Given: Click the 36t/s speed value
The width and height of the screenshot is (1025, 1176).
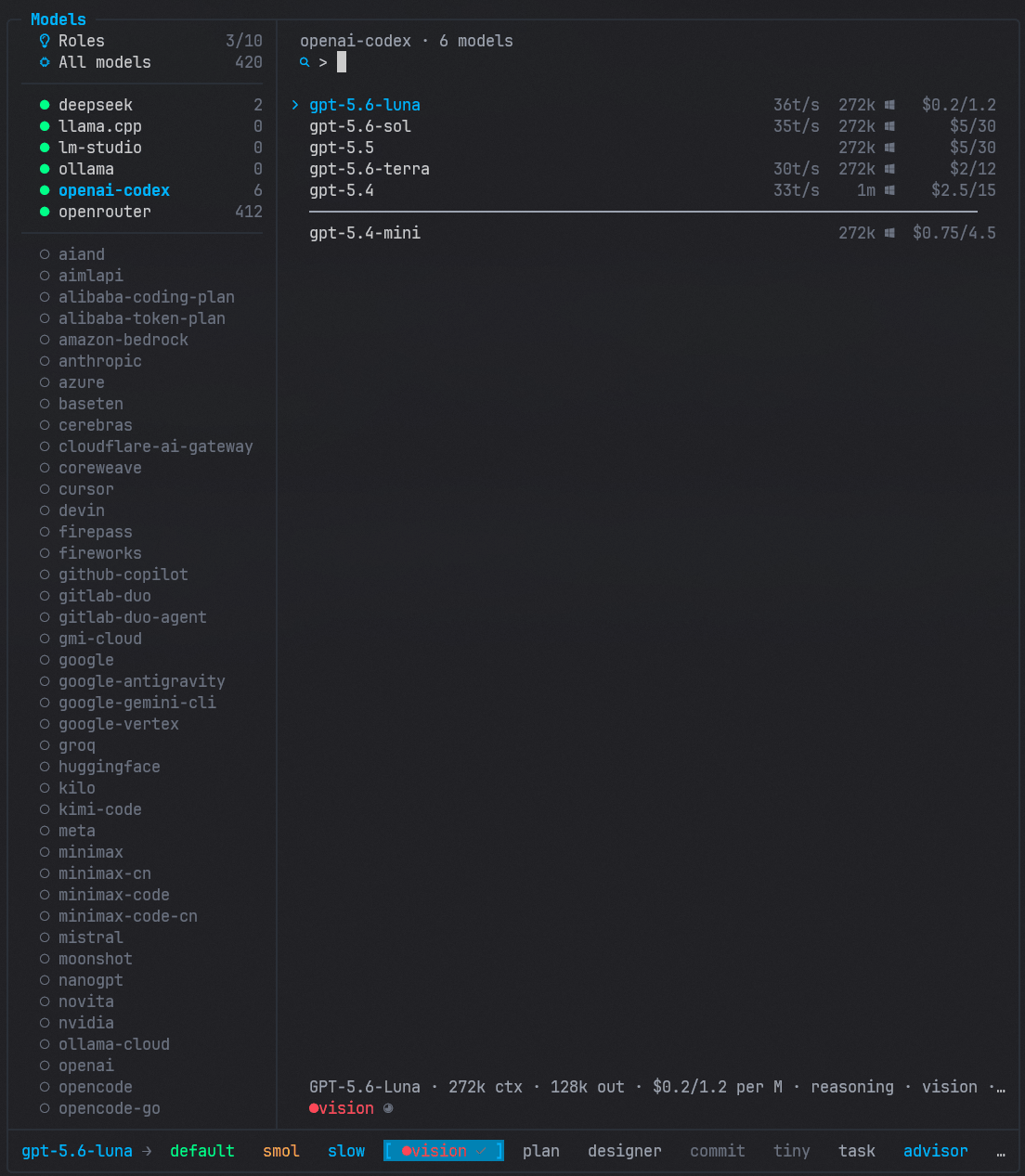Looking at the screenshot, I should click(797, 105).
